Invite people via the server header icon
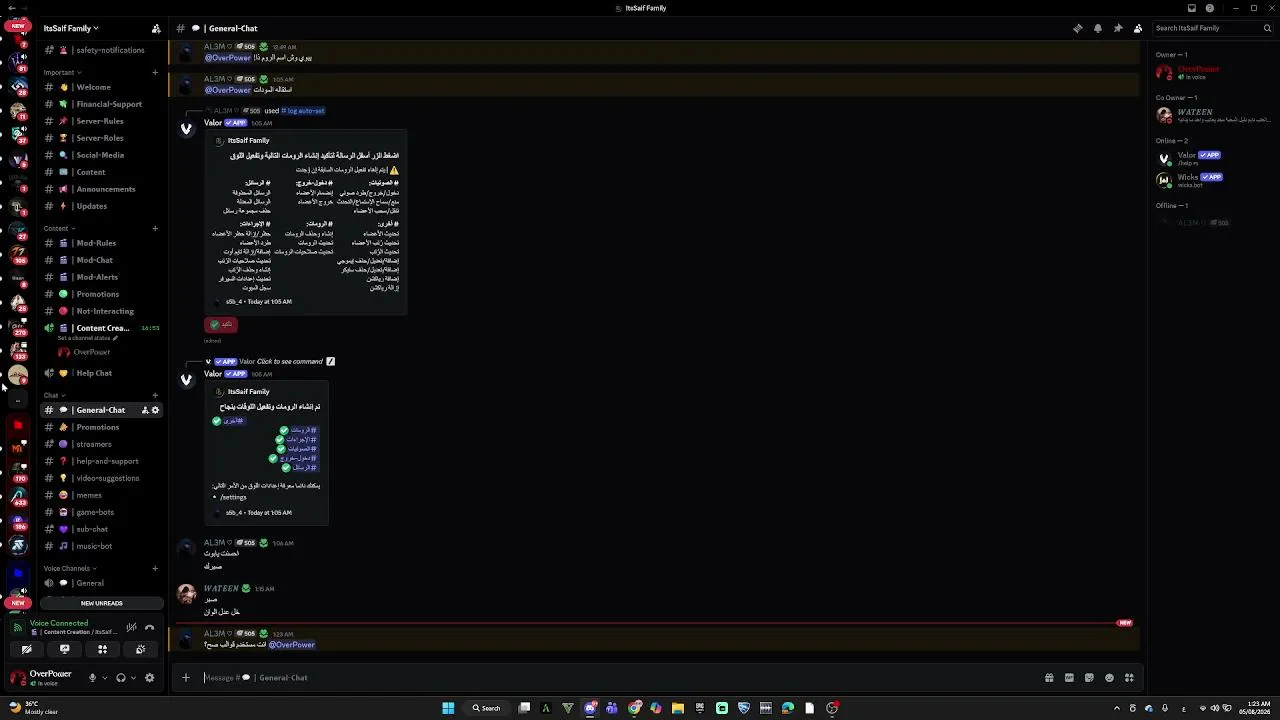This screenshot has height=720, width=1280. (156, 28)
